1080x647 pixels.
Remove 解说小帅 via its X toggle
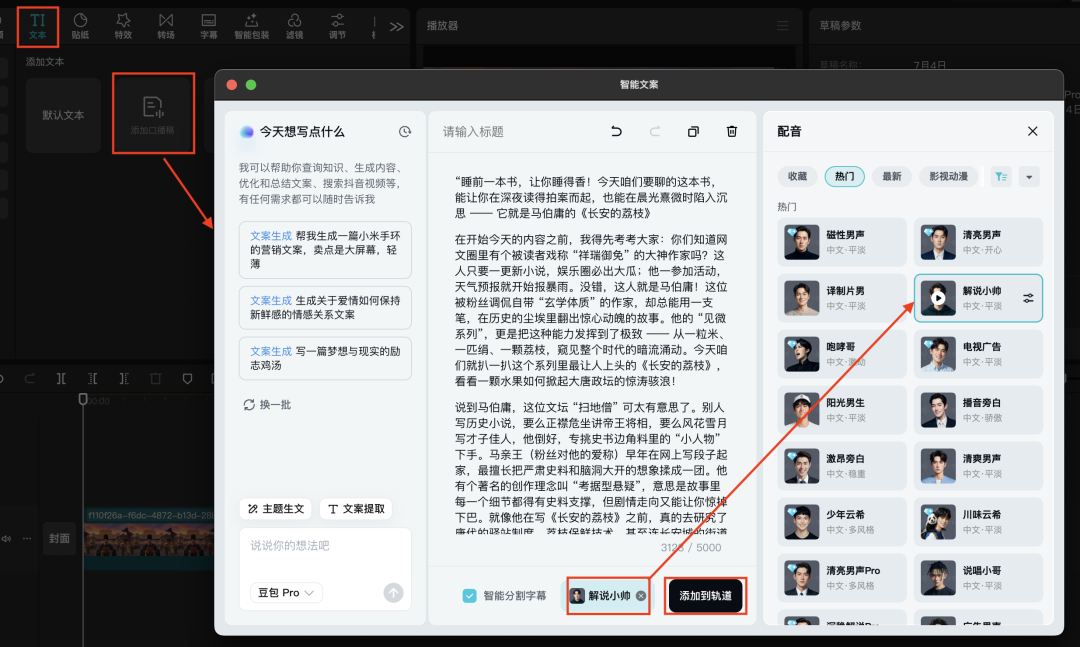point(641,595)
